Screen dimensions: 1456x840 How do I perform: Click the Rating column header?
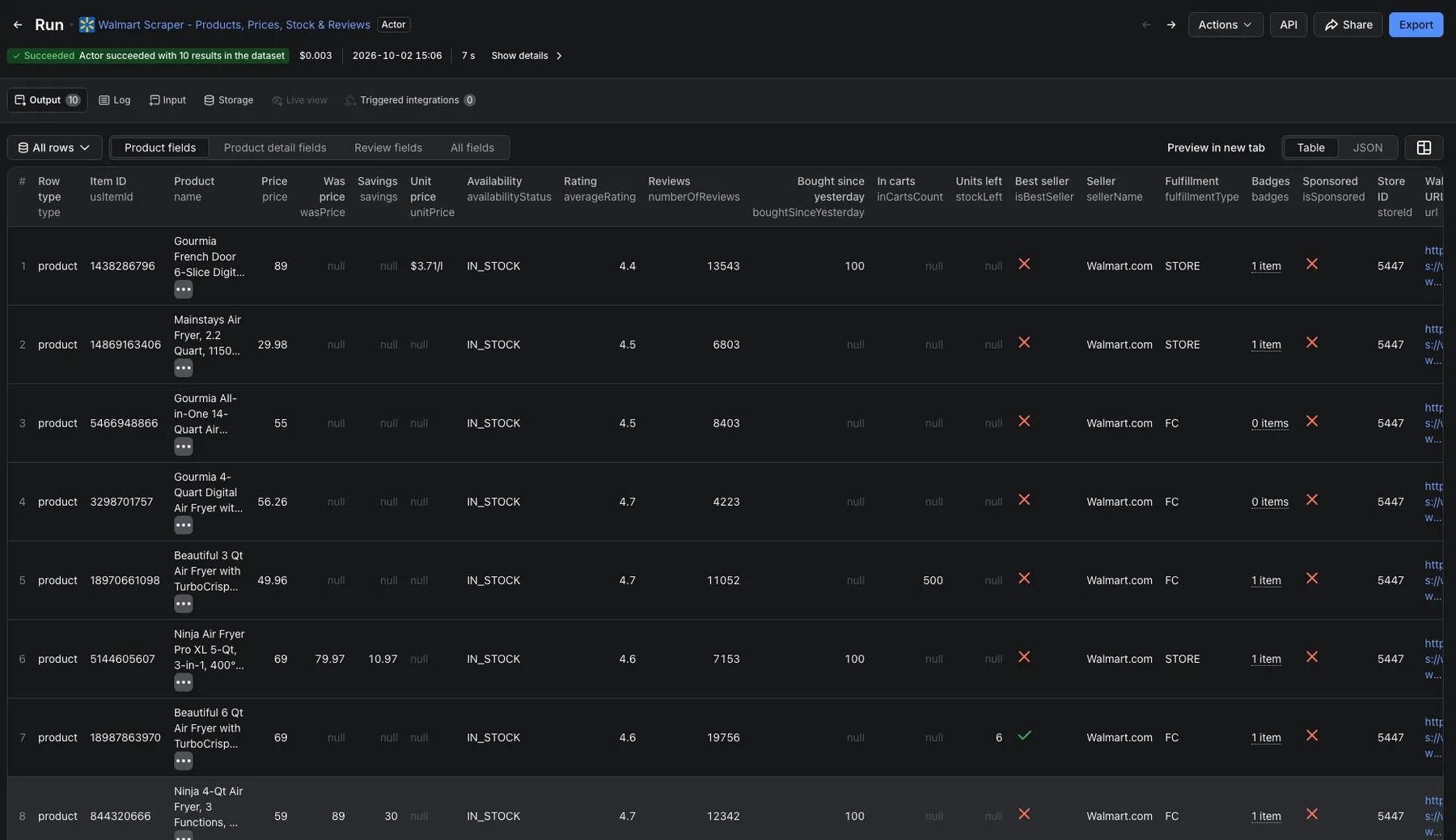599,189
